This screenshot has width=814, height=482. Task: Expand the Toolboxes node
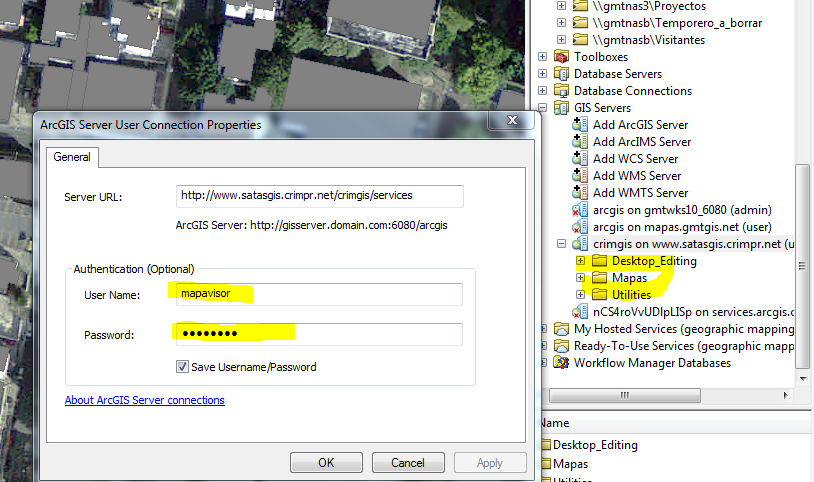tap(542, 57)
